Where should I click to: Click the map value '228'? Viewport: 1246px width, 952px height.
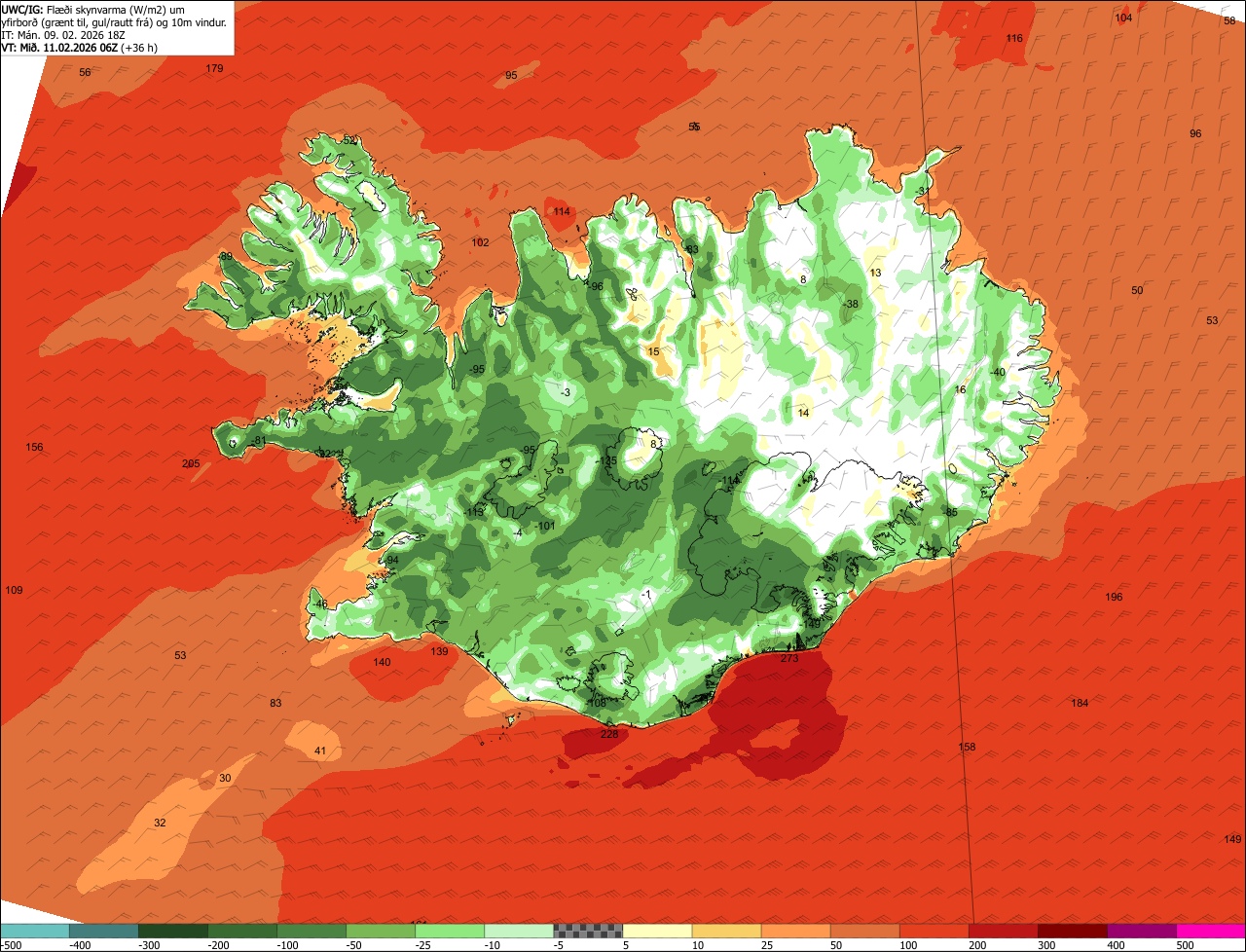click(x=609, y=734)
